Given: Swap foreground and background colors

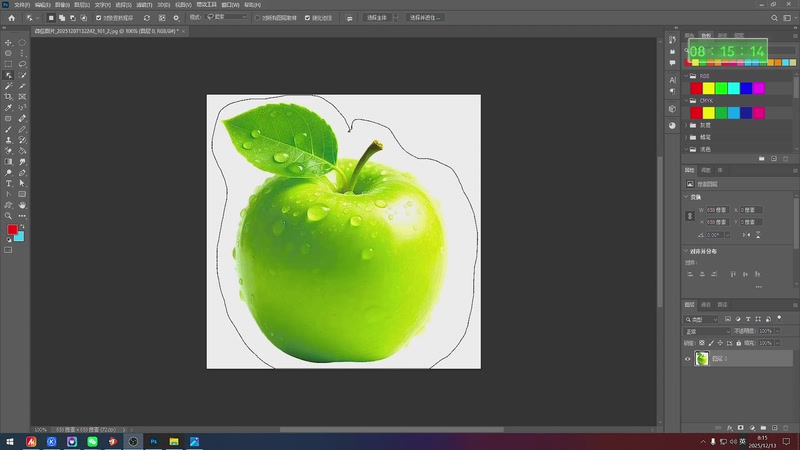Looking at the screenshot, I should click(x=22, y=227).
